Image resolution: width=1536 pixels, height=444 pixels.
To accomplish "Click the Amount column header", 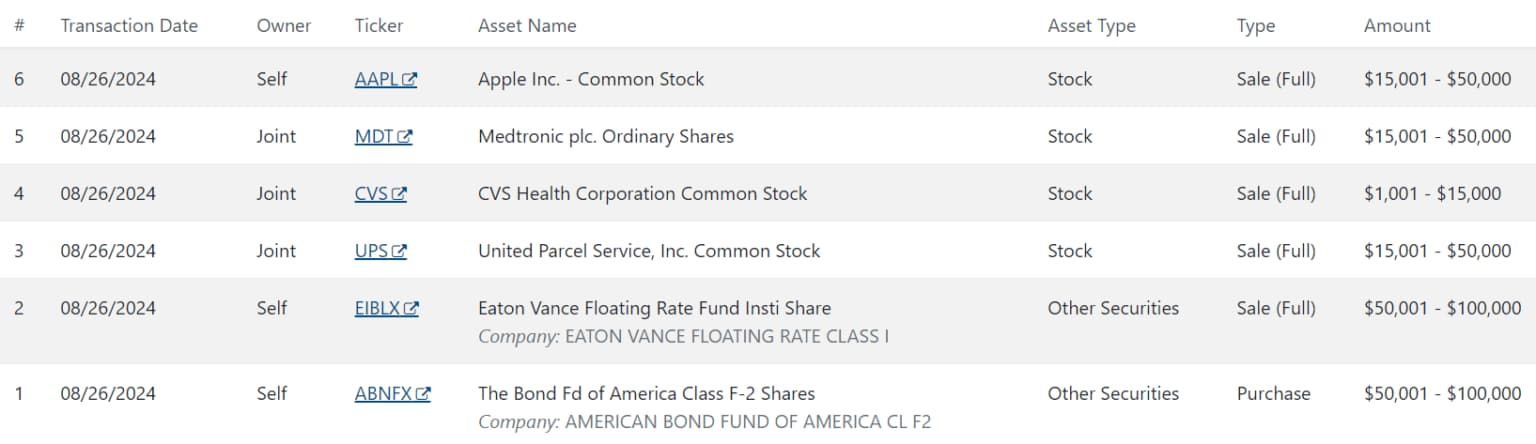I will [1397, 25].
